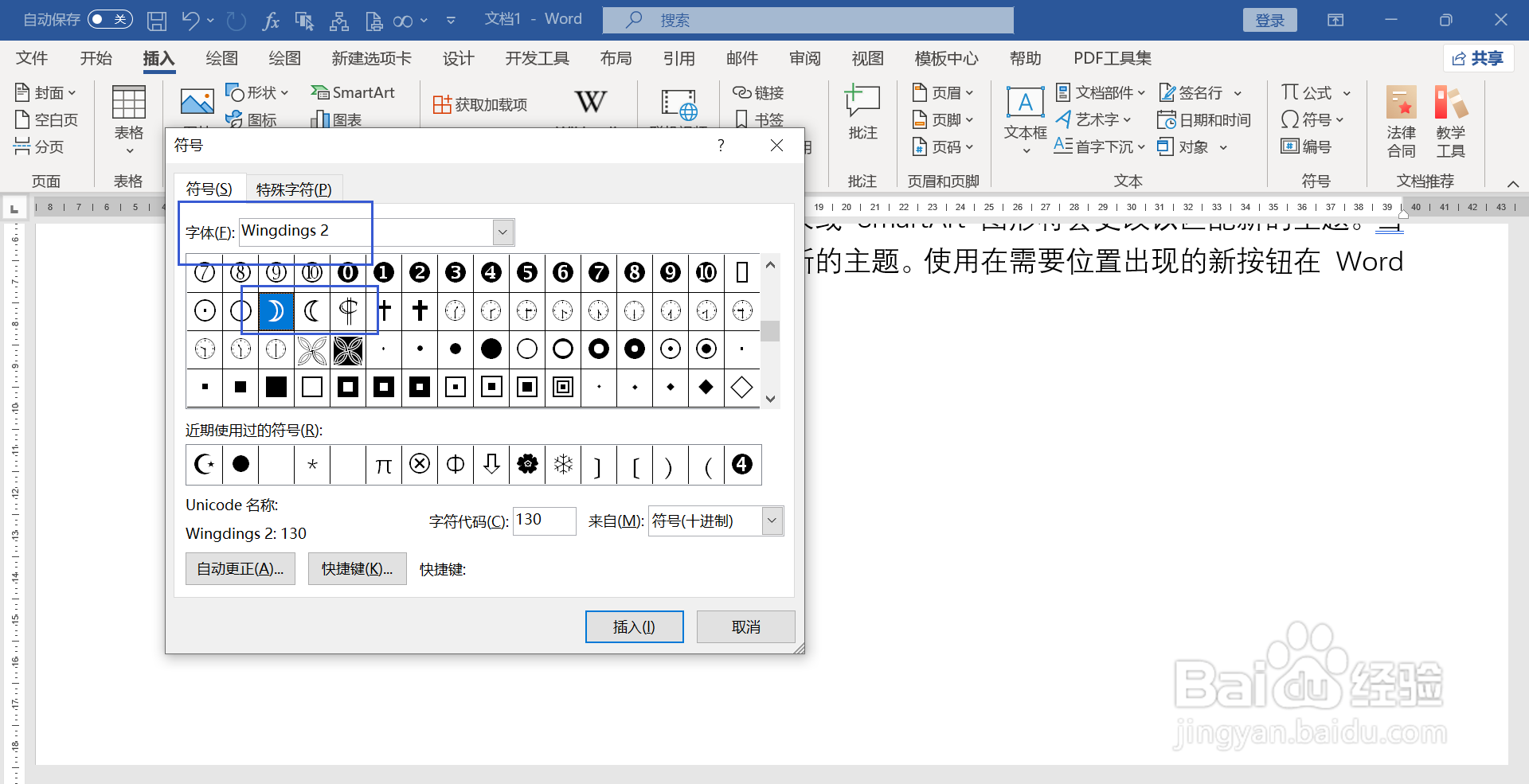
Task: Open the 文件 menu tab
Action: 32,58
